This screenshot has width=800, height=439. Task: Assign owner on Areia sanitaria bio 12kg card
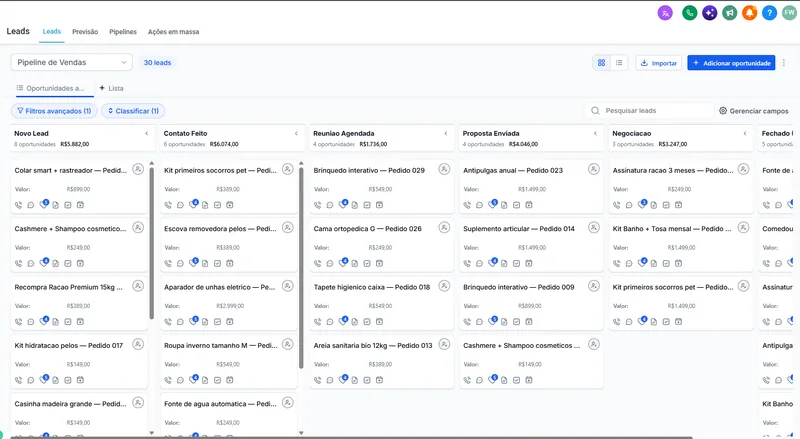click(x=444, y=344)
